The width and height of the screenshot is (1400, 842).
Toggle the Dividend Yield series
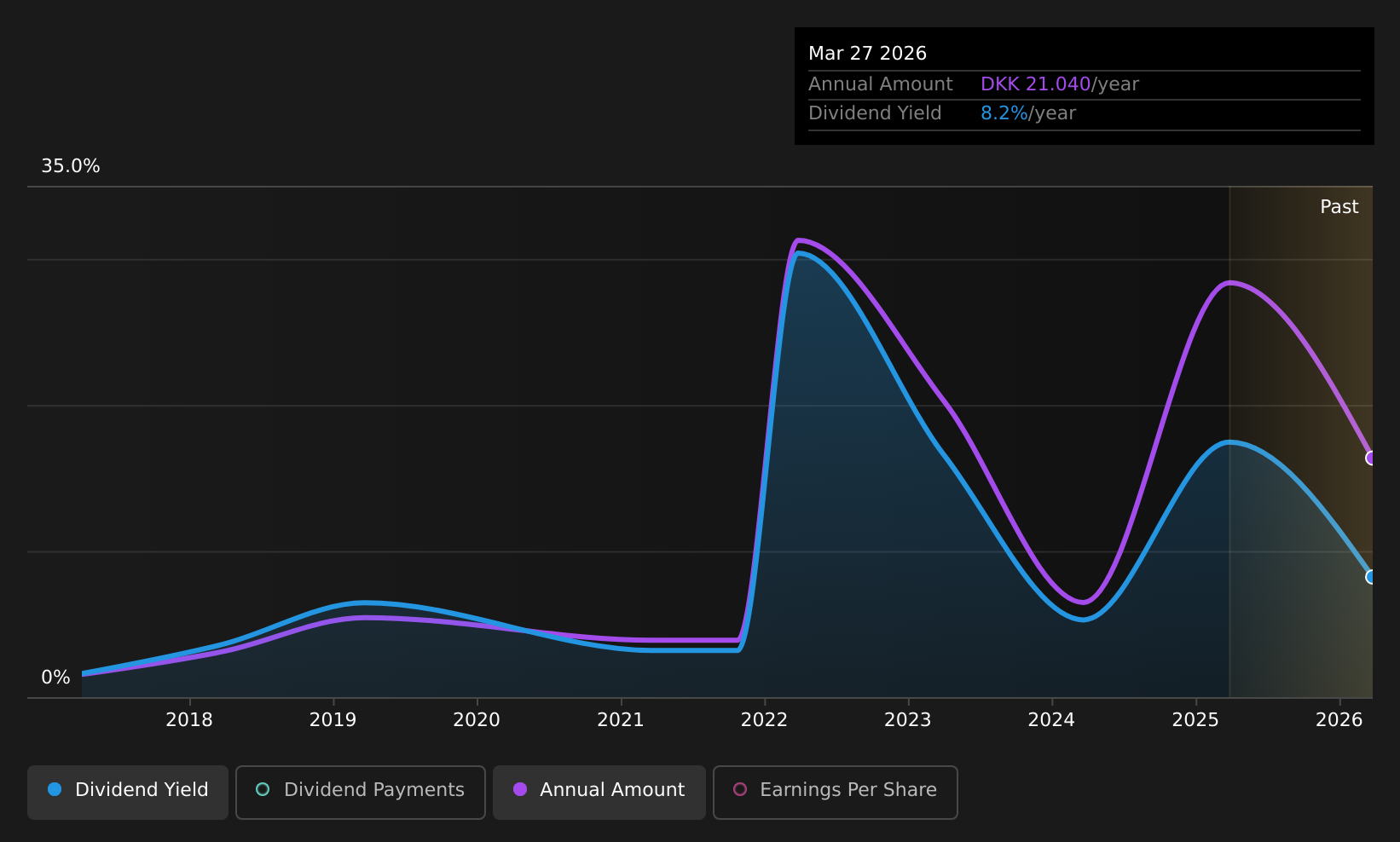pos(128,792)
